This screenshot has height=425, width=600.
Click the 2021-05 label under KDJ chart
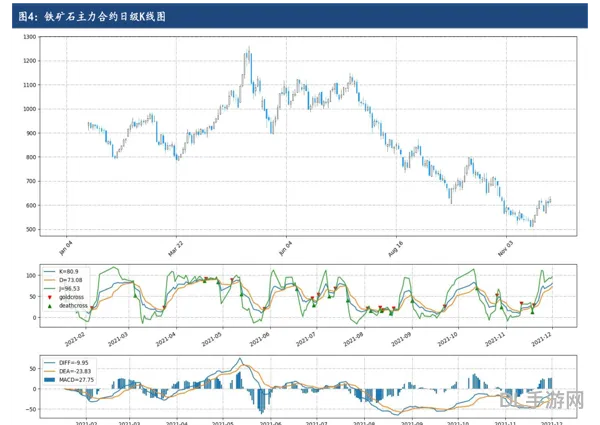point(212,339)
